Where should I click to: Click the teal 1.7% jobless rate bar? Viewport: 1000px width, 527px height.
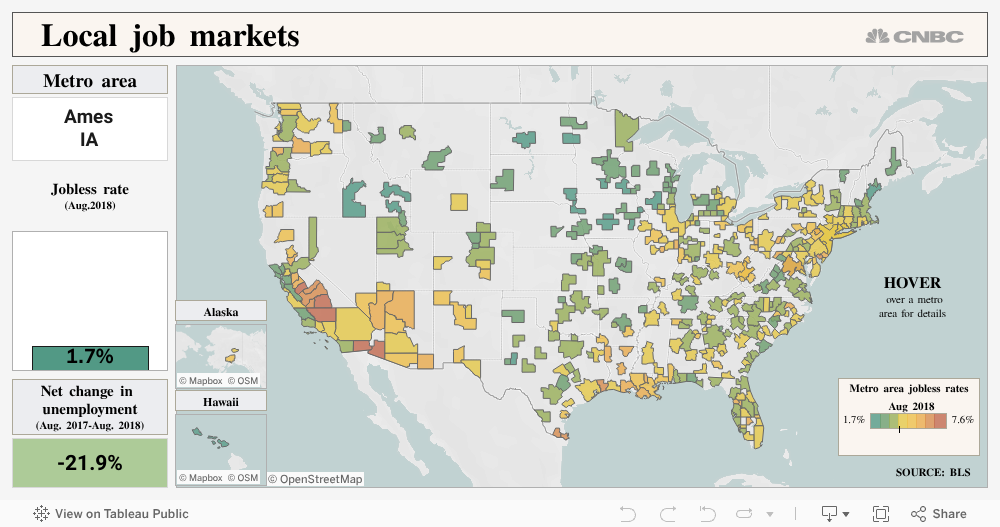click(x=90, y=358)
